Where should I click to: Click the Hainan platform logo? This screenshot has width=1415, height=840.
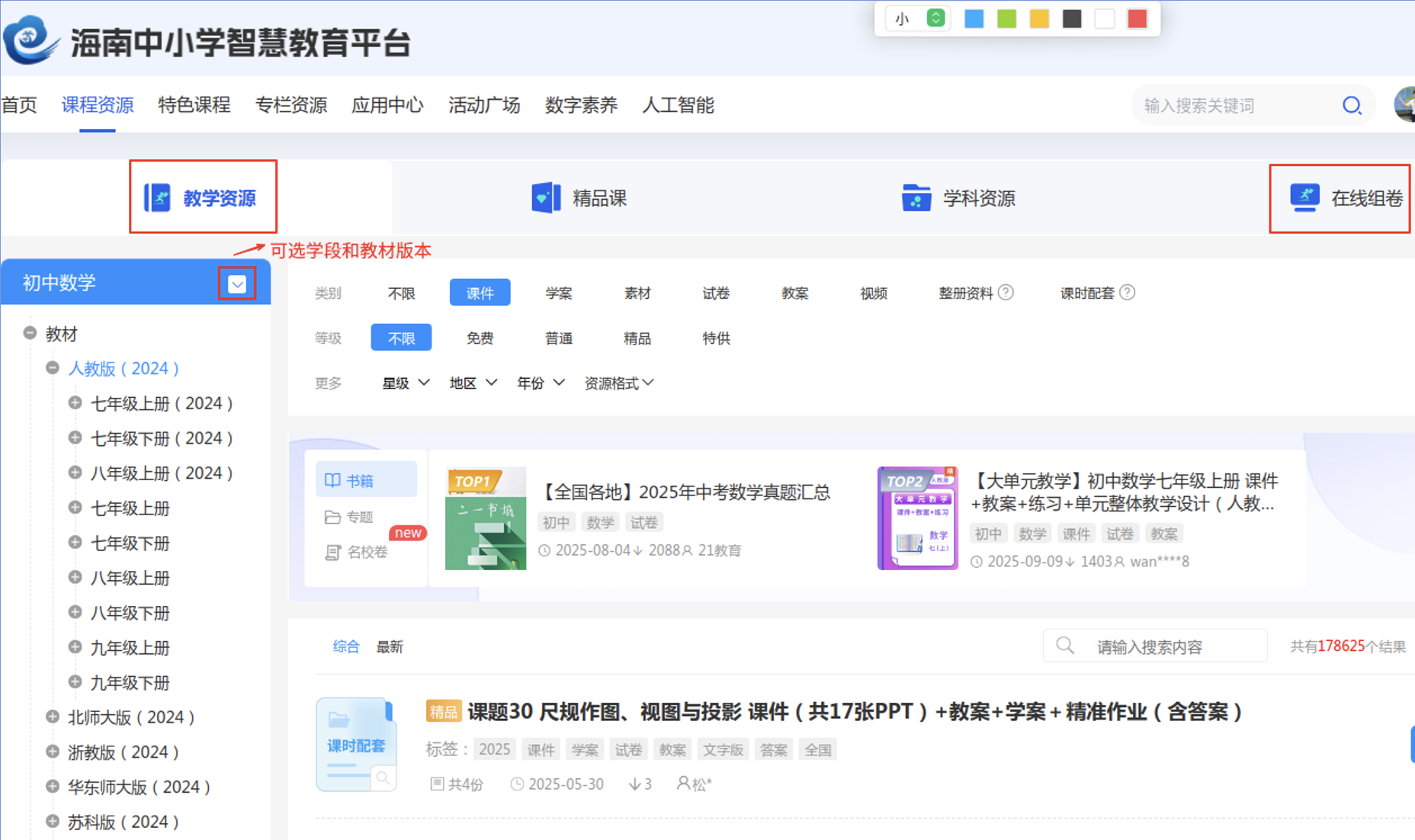click(x=30, y=40)
